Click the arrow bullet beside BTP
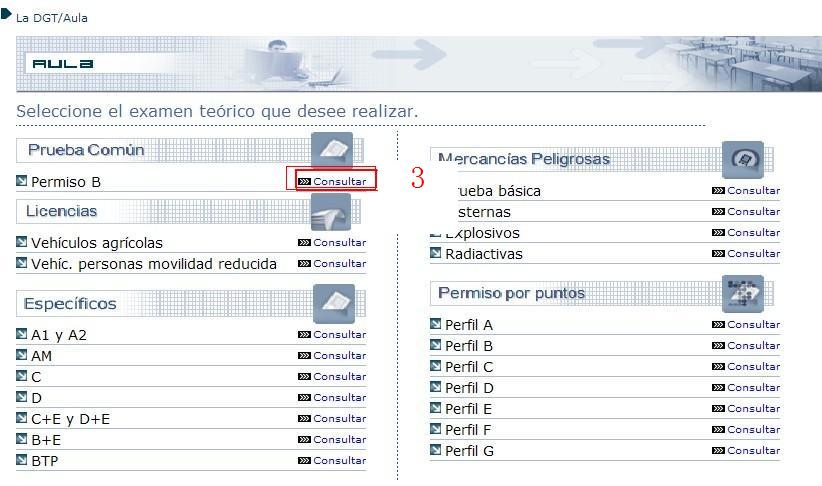Image resolution: width=822 pixels, height=486 pixels. 22,460
